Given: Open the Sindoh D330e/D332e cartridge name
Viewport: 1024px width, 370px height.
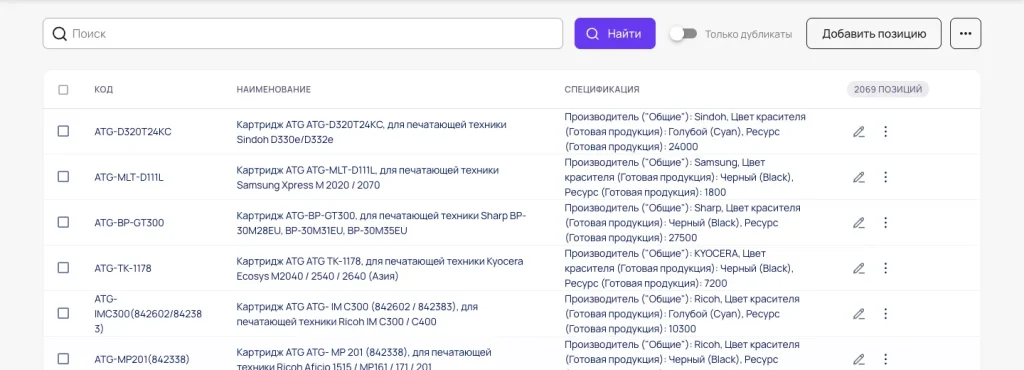Looking at the screenshot, I should click(x=371, y=132).
